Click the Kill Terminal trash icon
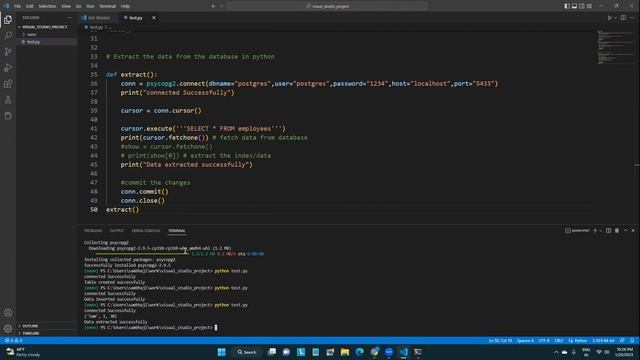 (x=617, y=231)
